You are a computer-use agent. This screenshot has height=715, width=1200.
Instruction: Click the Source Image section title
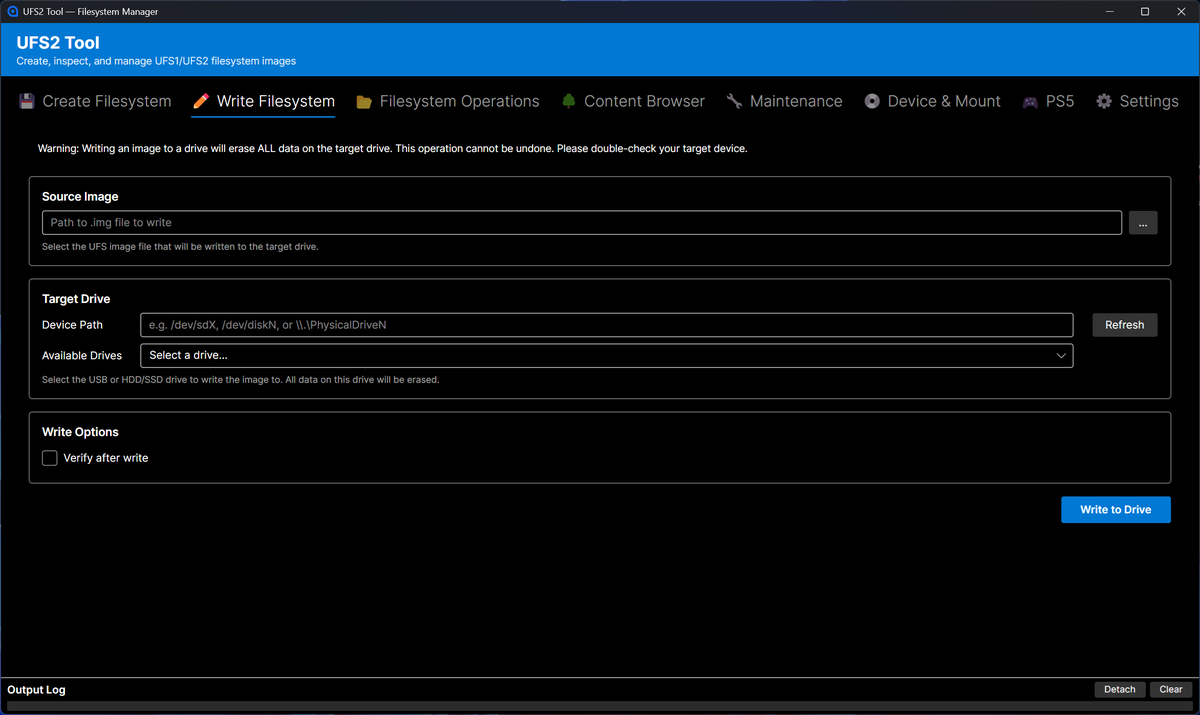coord(80,197)
